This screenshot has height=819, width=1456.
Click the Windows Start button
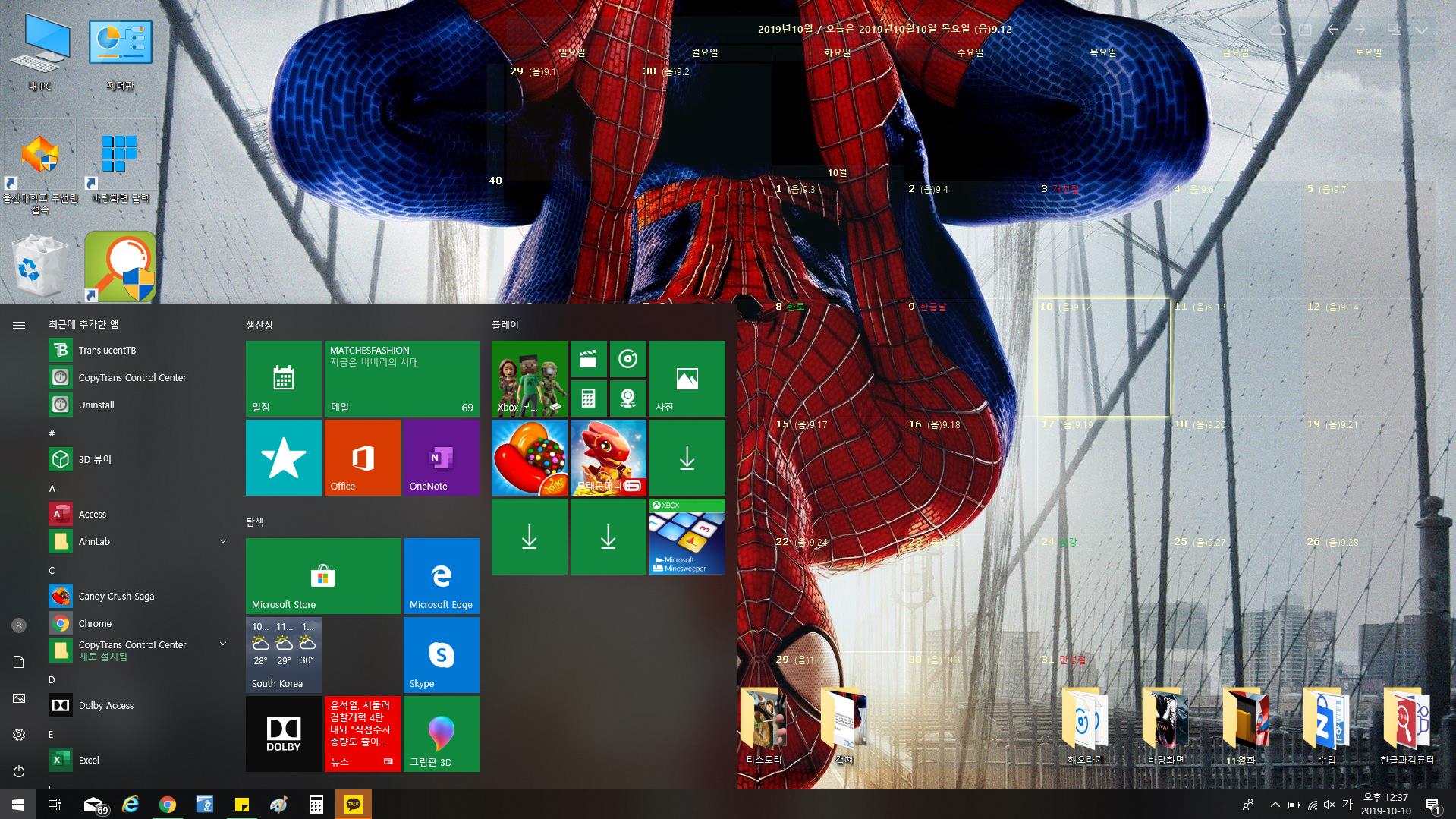18,805
